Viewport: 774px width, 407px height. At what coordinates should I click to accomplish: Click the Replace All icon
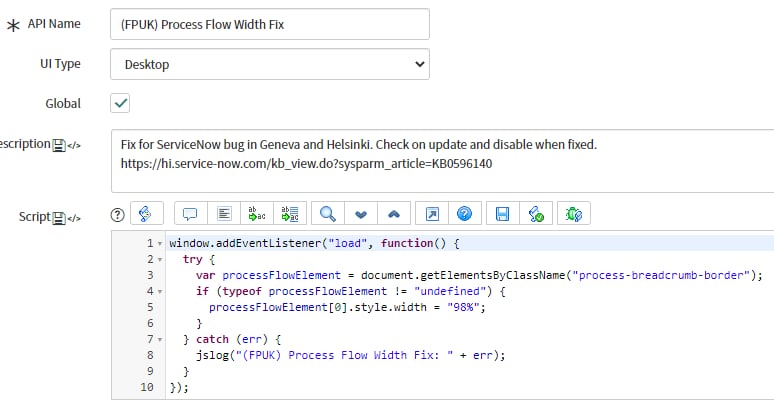pyautogui.click(x=290, y=214)
